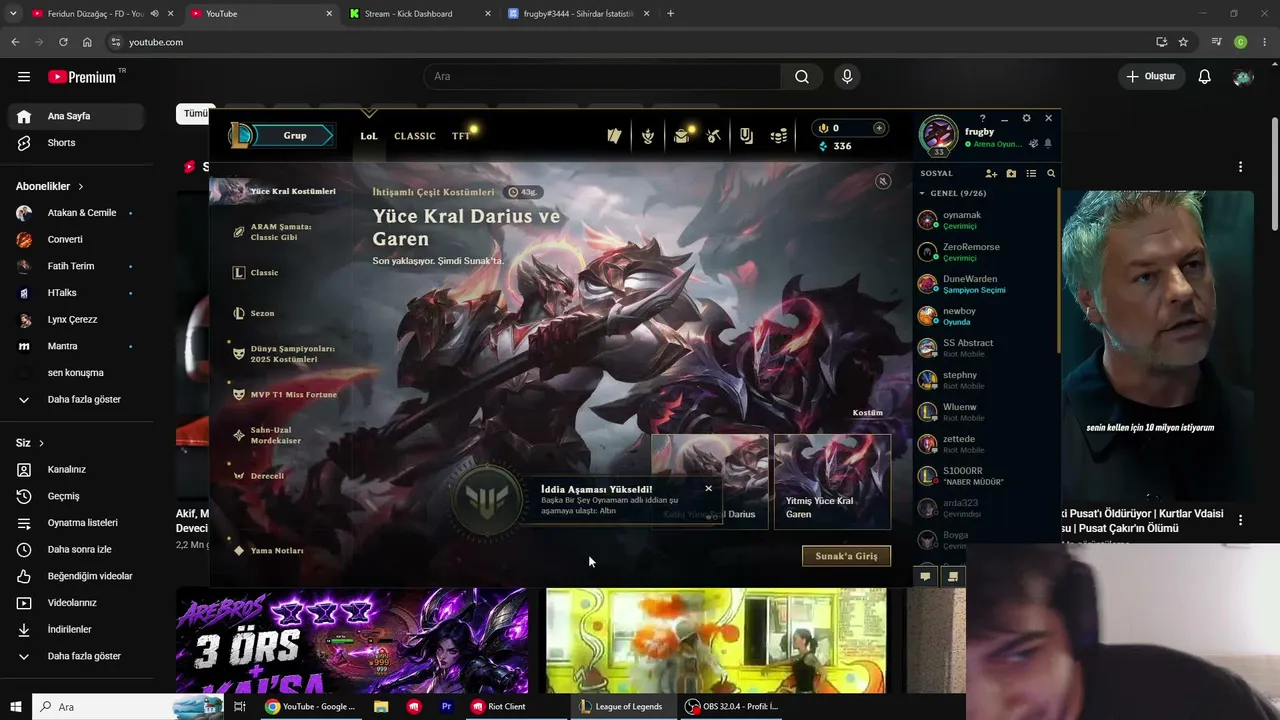Collapse the GENEL friends group
This screenshot has height=720, width=1280.
pos(922,193)
